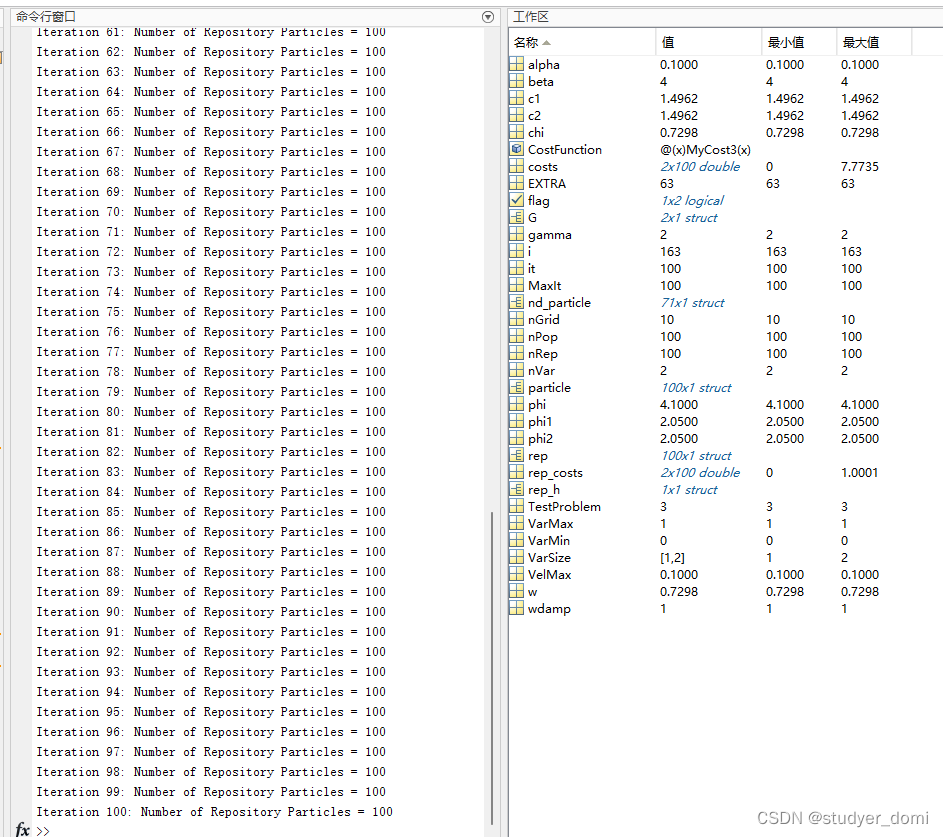Click the matrix icon beside rep_costs
Screen dimensions: 943x837
click(x=516, y=472)
